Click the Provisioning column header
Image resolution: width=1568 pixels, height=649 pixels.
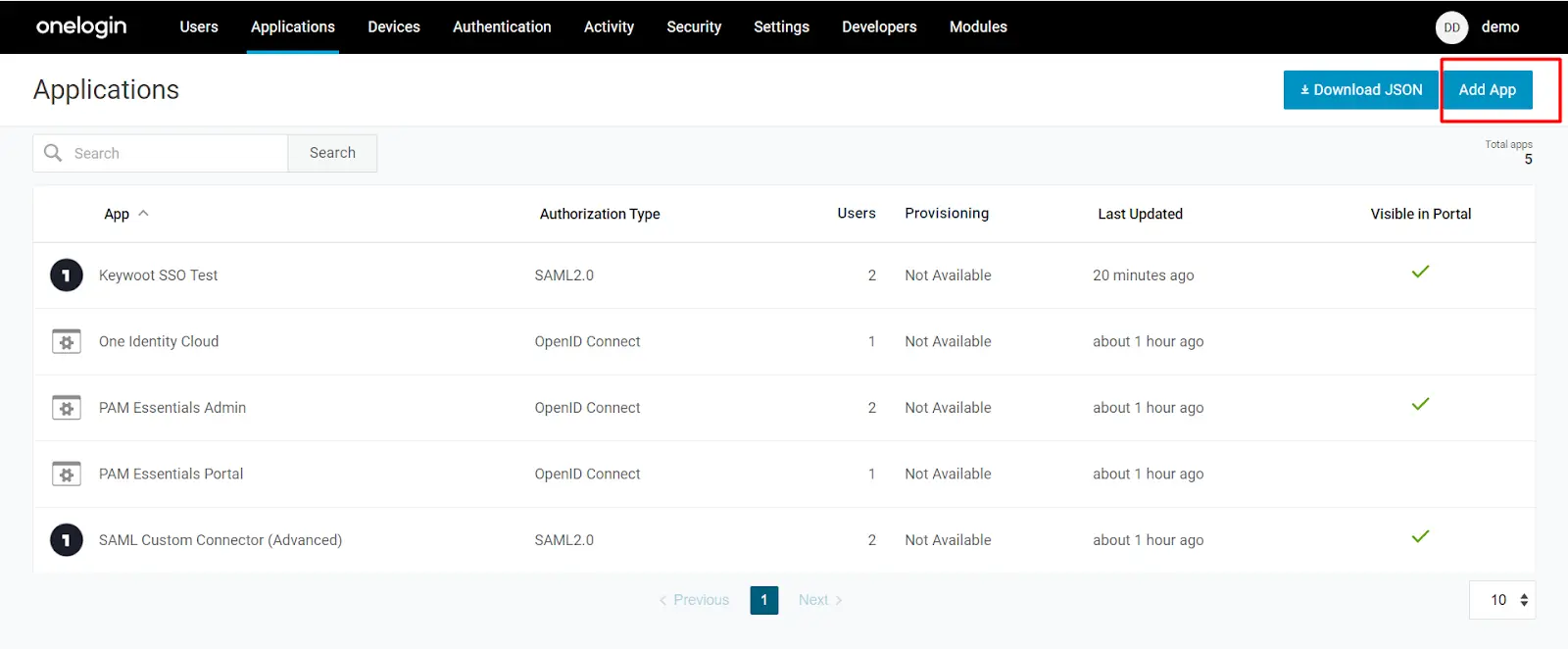tap(947, 214)
